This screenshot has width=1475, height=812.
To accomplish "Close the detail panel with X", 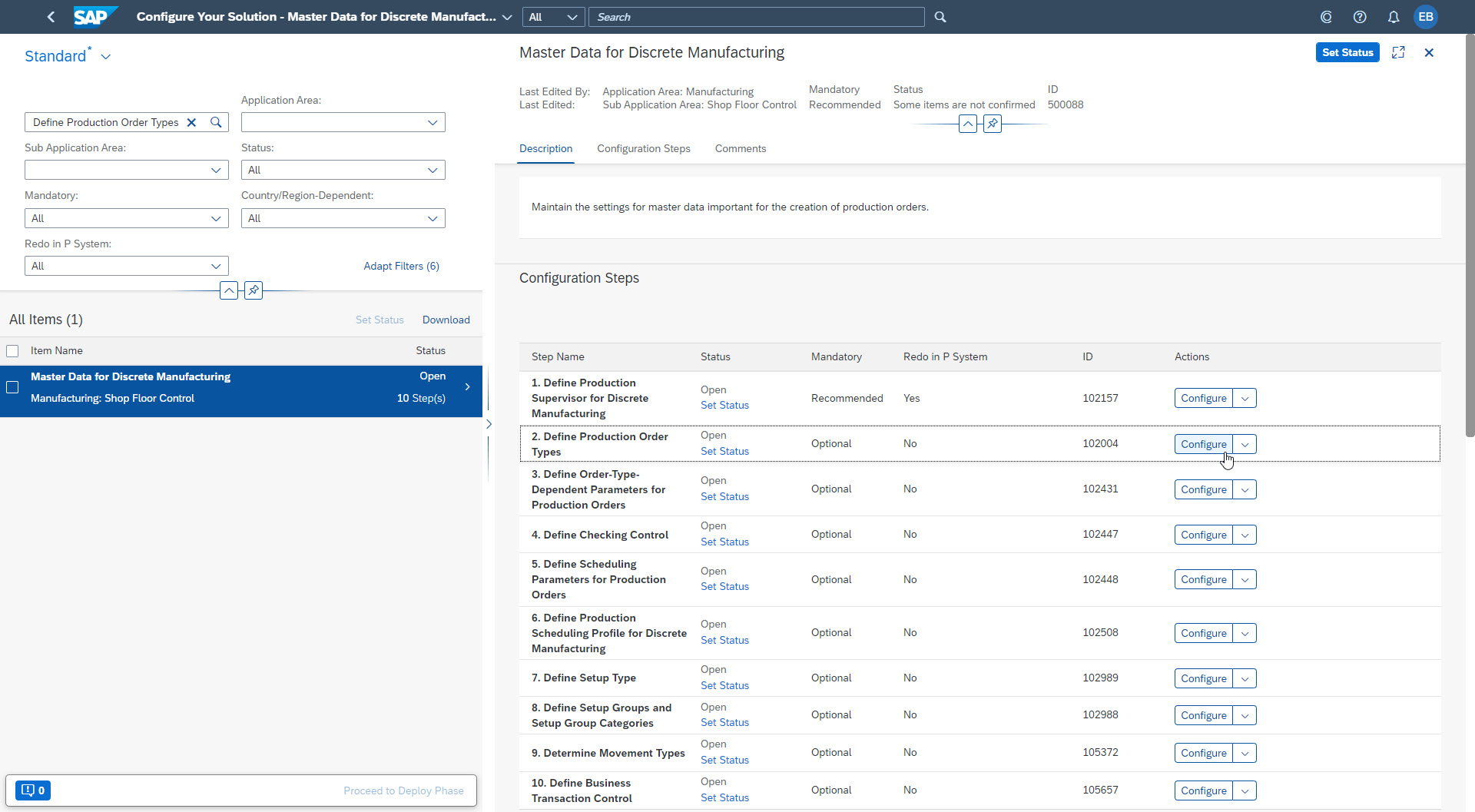I will tap(1429, 52).
